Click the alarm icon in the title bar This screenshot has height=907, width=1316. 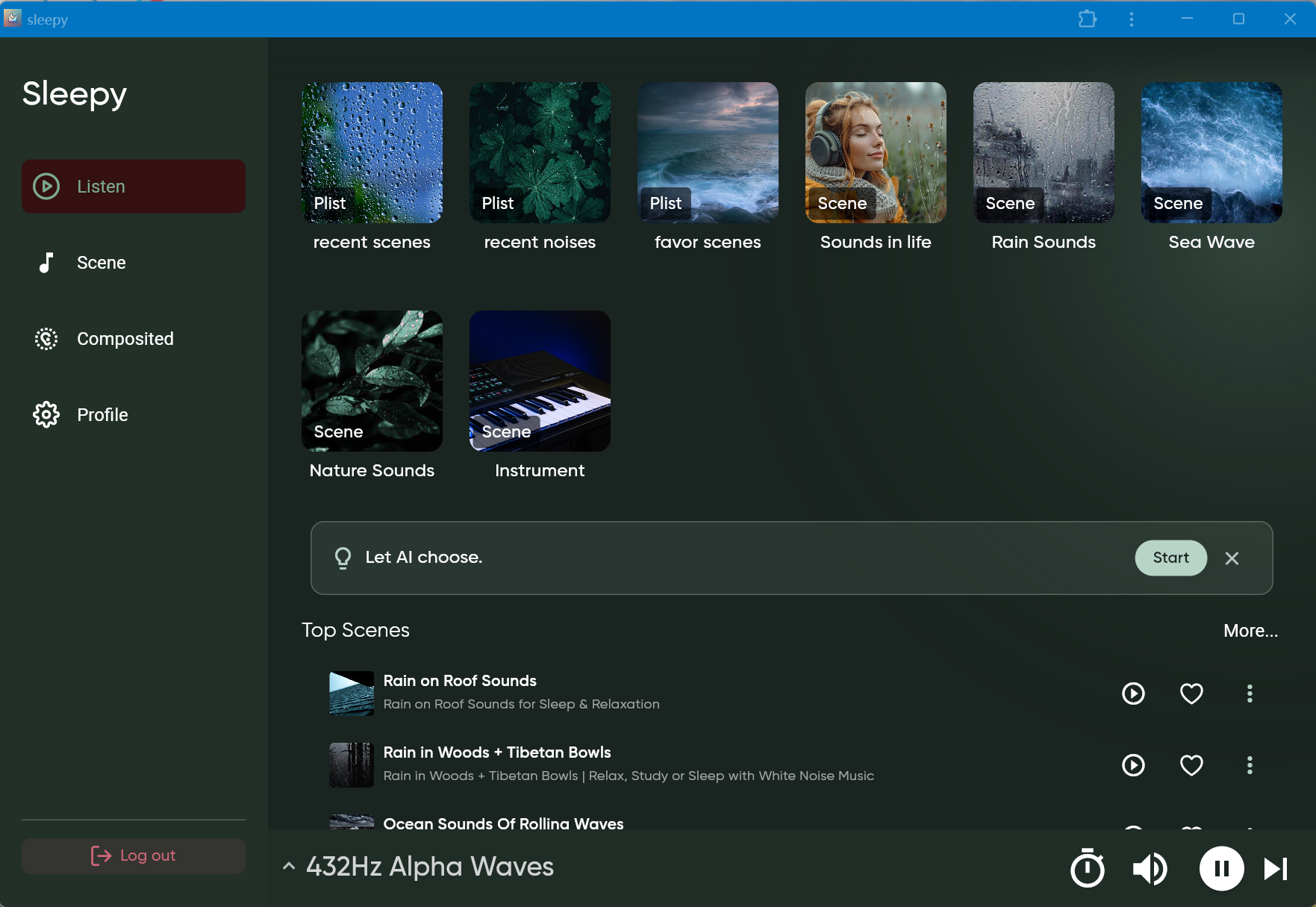(1088, 19)
